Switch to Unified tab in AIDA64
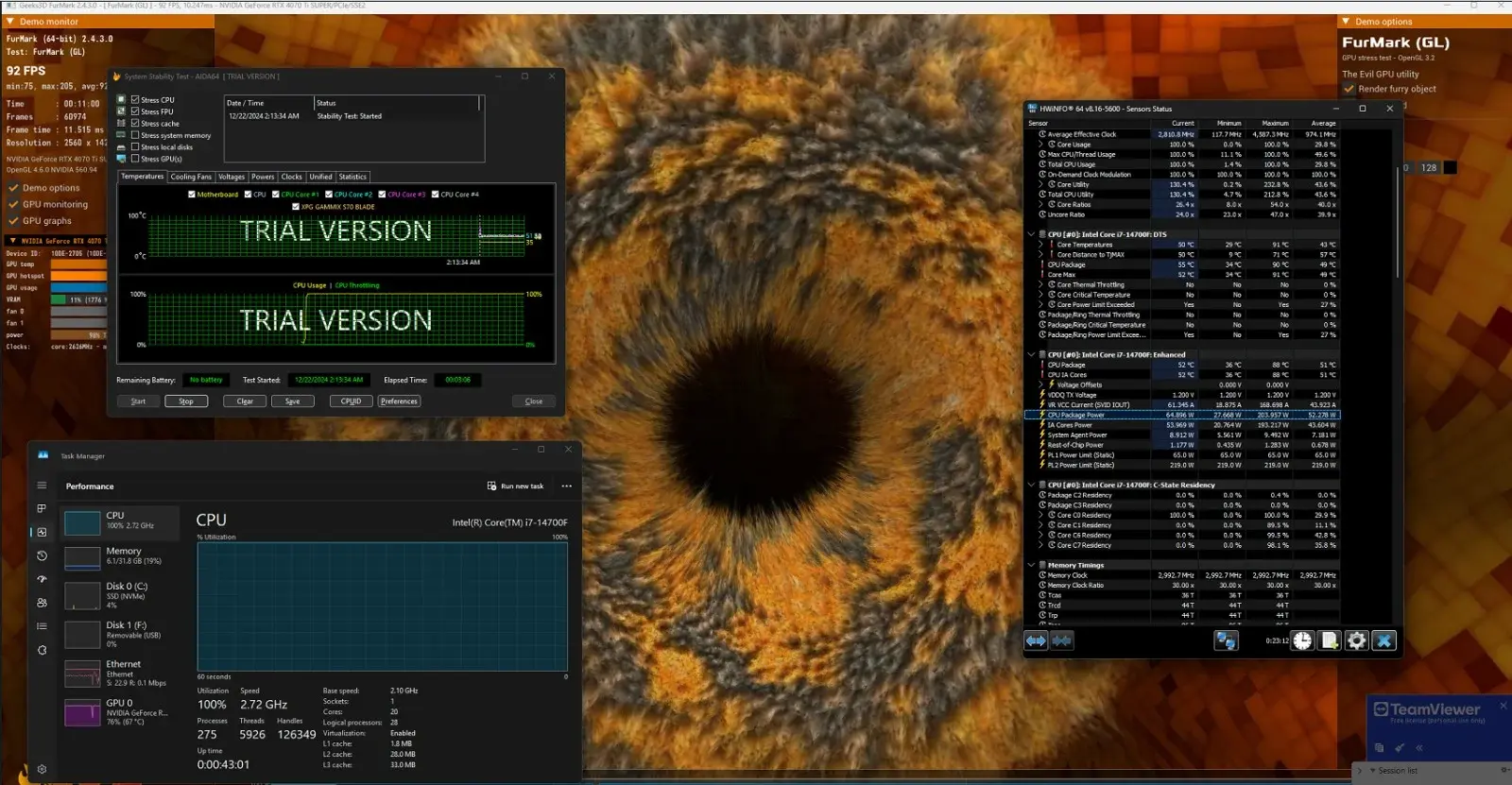 pos(321,177)
